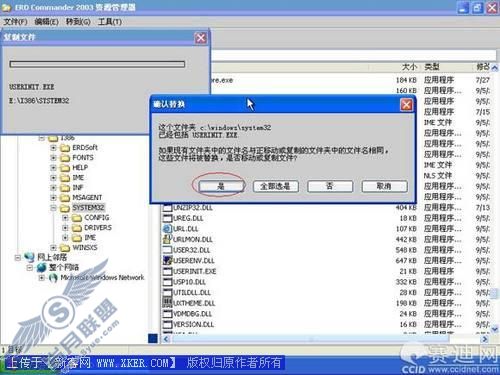This screenshot has height=375, width=500.
Task: Click the USERENV.DLL file icon
Action: pyautogui.click(x=167, y=261)
